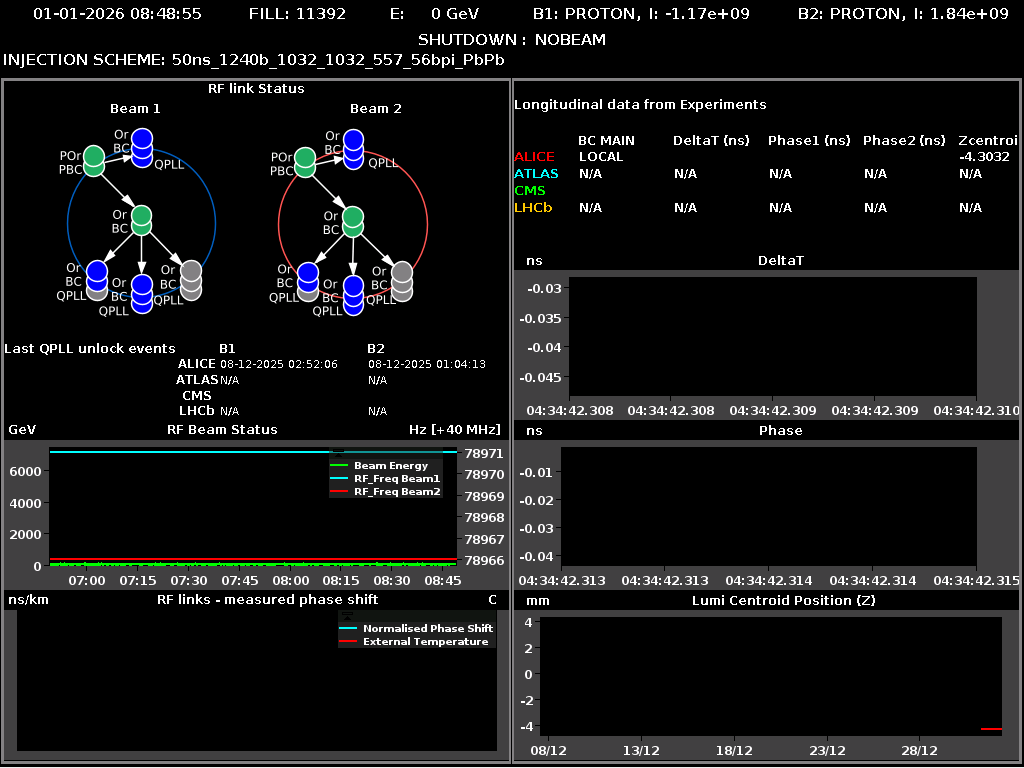Click the red ALICE experiment label
The width and height of the screenshot is (1024, 768).
(534, 157)
